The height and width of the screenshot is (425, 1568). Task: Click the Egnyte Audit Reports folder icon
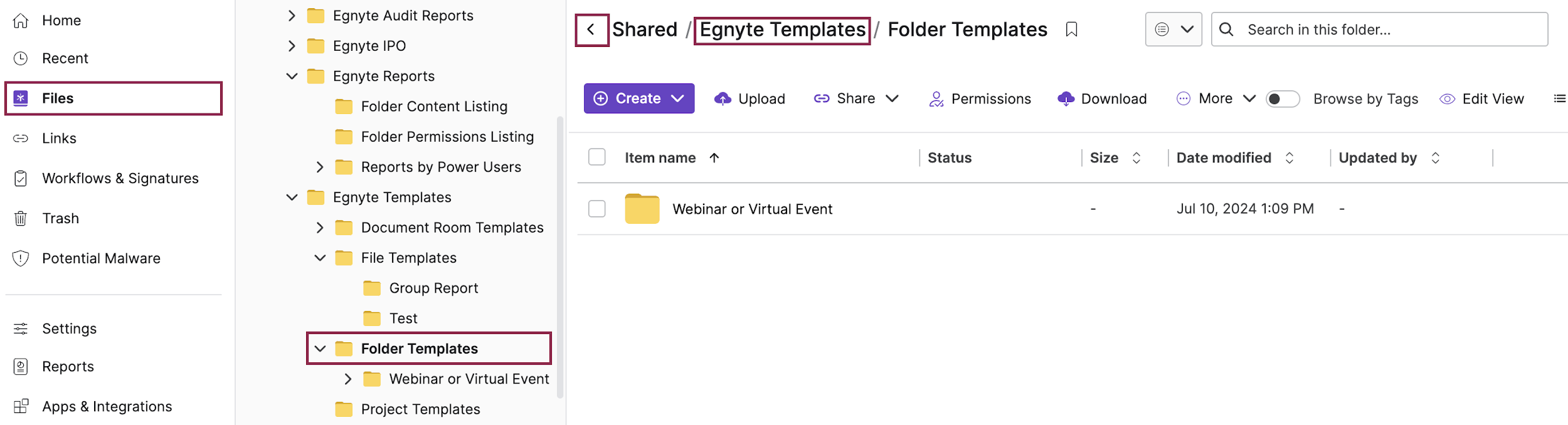pos(315,16)
